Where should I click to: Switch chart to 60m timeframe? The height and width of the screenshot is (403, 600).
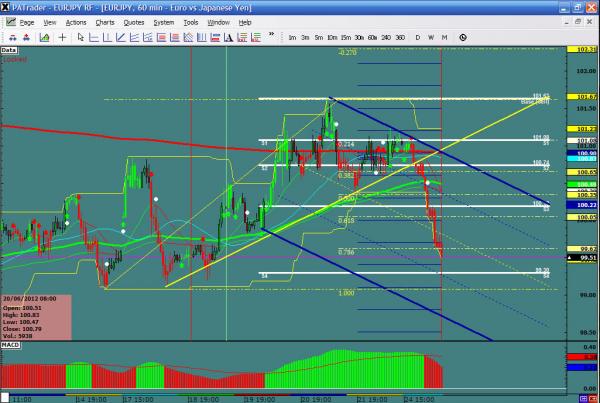point(372,37)
